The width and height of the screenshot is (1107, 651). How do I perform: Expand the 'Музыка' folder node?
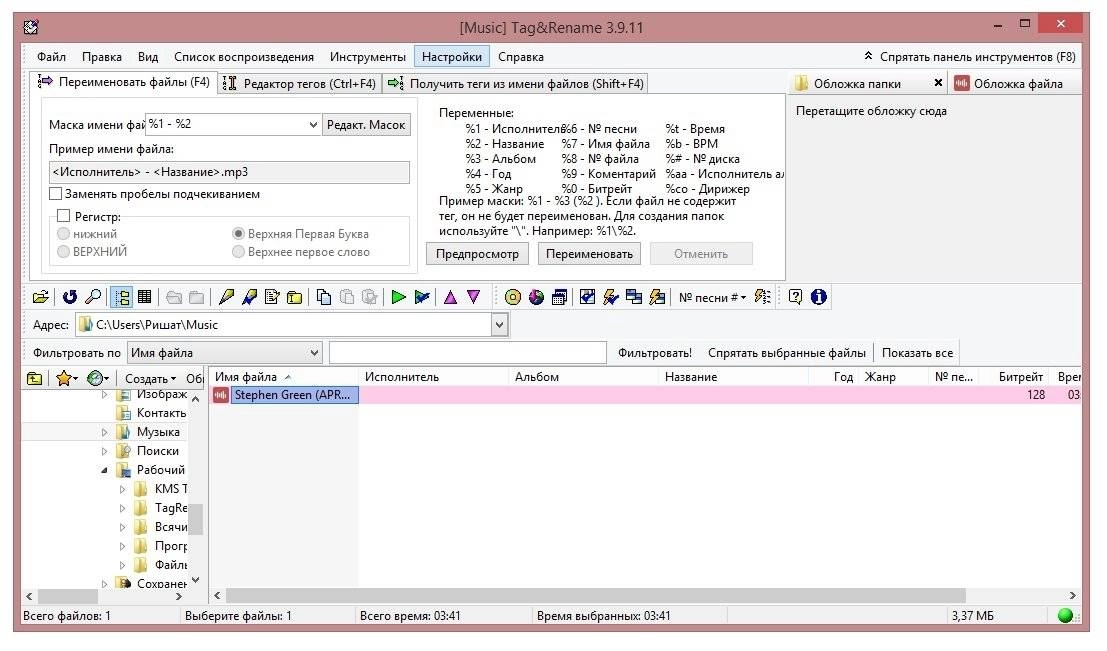click(x=104, y=432)
